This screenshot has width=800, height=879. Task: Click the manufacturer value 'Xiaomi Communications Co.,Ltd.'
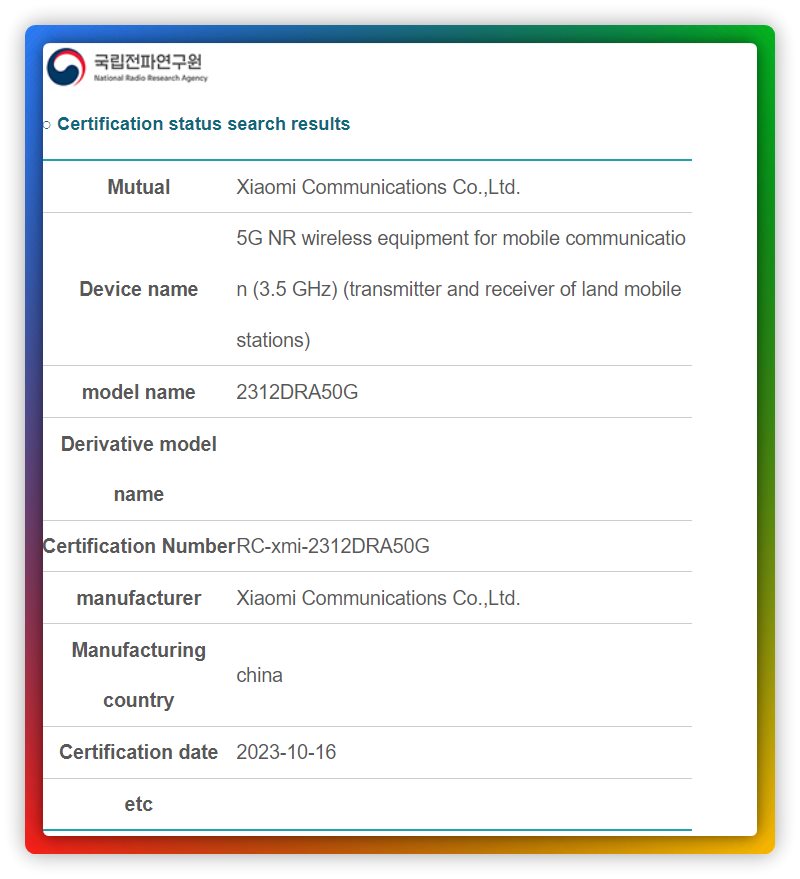(378, 598)
